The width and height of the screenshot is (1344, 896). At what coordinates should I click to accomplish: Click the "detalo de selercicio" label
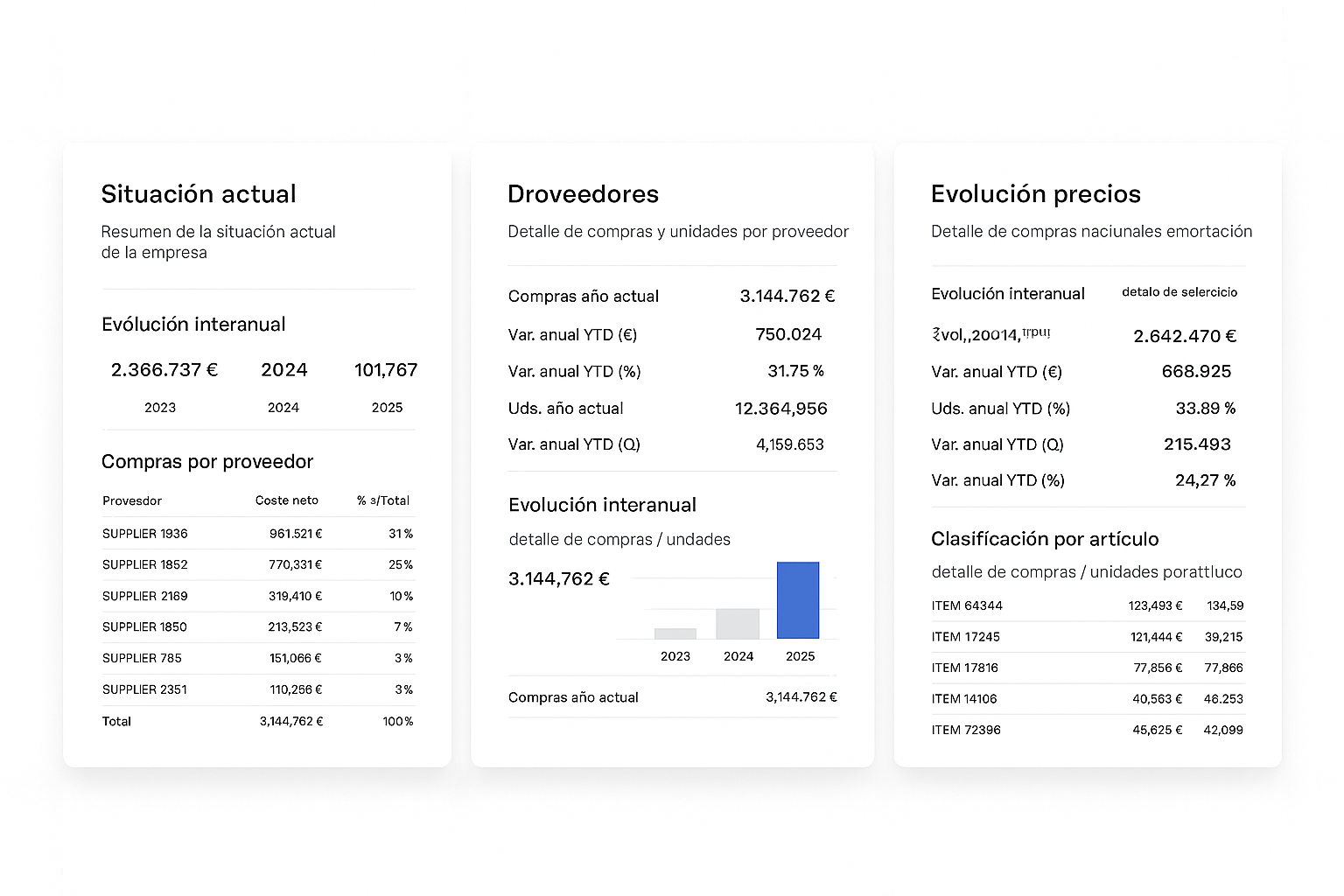(x=1179, y=292)
